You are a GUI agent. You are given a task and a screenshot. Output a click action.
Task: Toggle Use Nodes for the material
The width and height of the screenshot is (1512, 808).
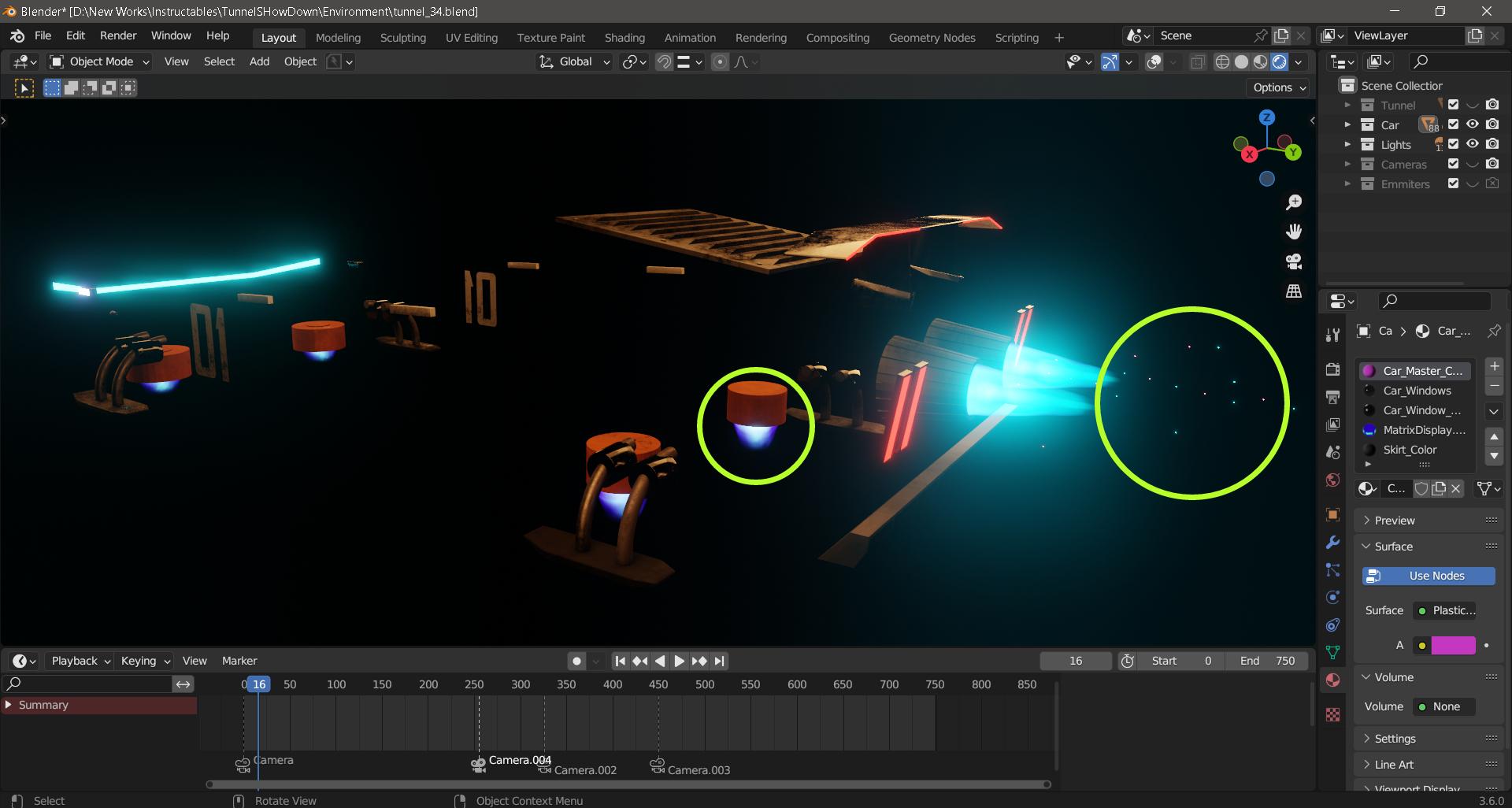1428,576
